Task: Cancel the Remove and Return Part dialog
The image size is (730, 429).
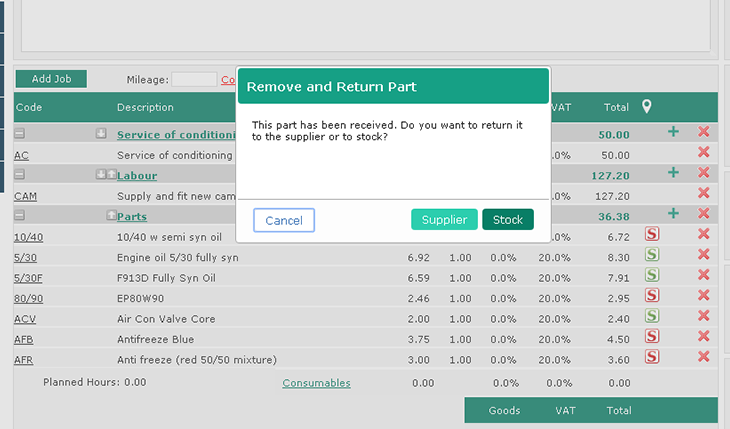Action: (x=284, y=220)
